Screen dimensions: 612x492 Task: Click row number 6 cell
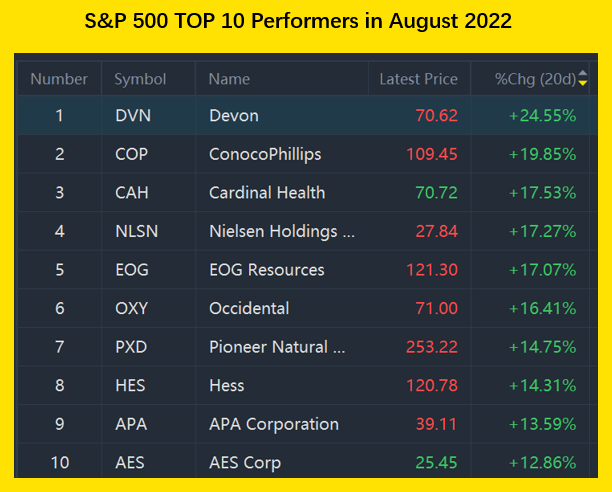click(x=59, y=309)
